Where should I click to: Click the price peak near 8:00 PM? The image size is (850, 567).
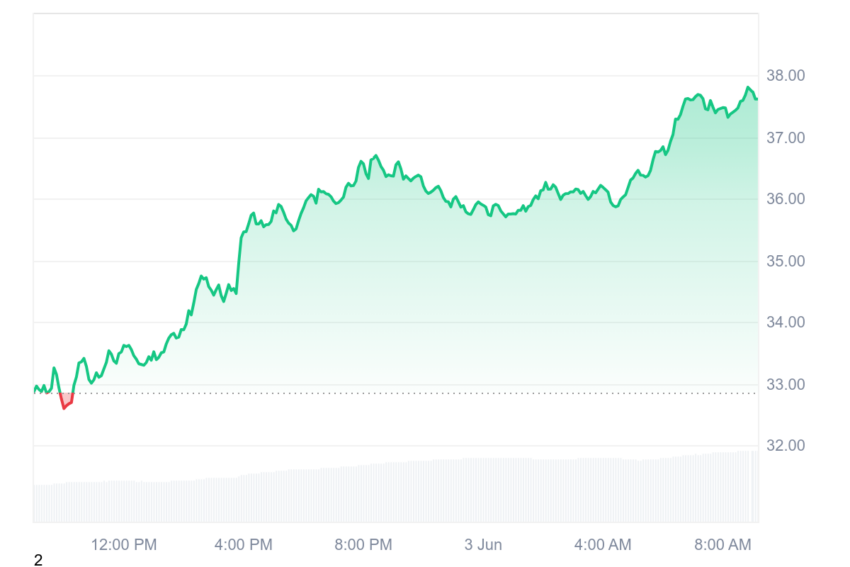376,157
